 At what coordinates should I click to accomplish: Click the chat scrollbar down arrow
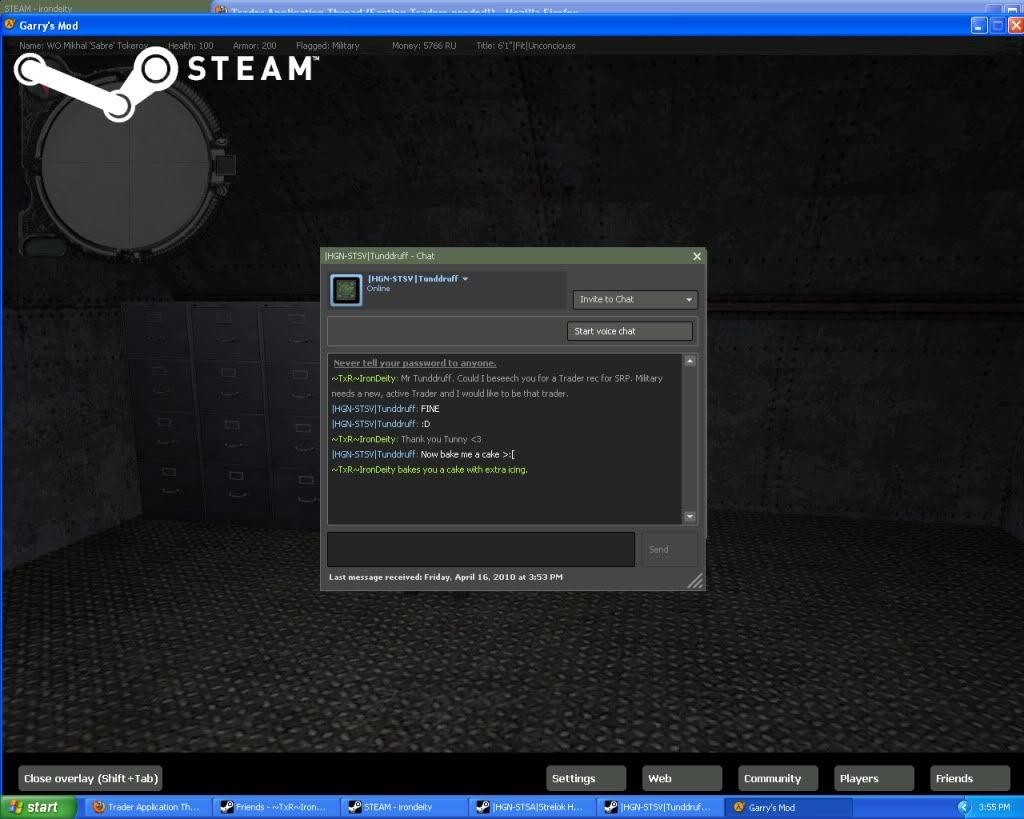click(x=690, y=517)
